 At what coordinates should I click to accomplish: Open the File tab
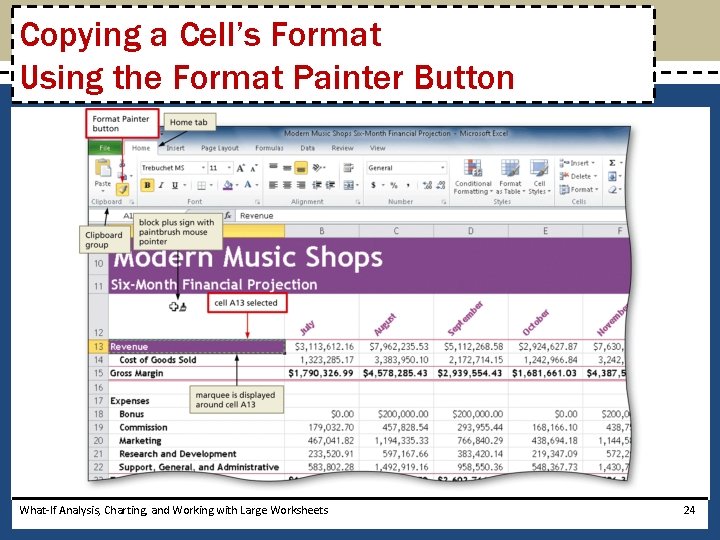pos(105,148)
